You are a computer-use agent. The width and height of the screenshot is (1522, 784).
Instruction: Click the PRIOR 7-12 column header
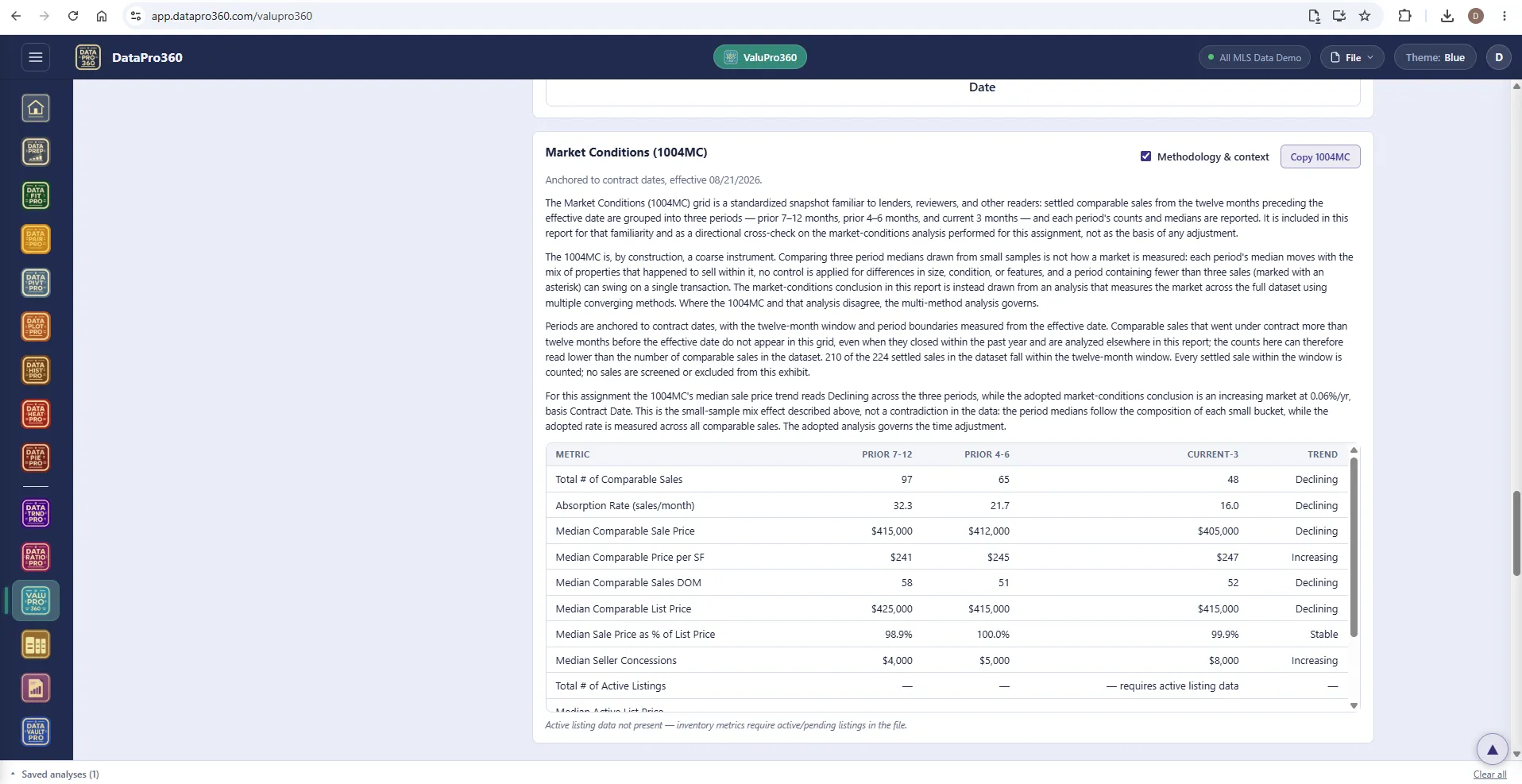tap(887, 454)
